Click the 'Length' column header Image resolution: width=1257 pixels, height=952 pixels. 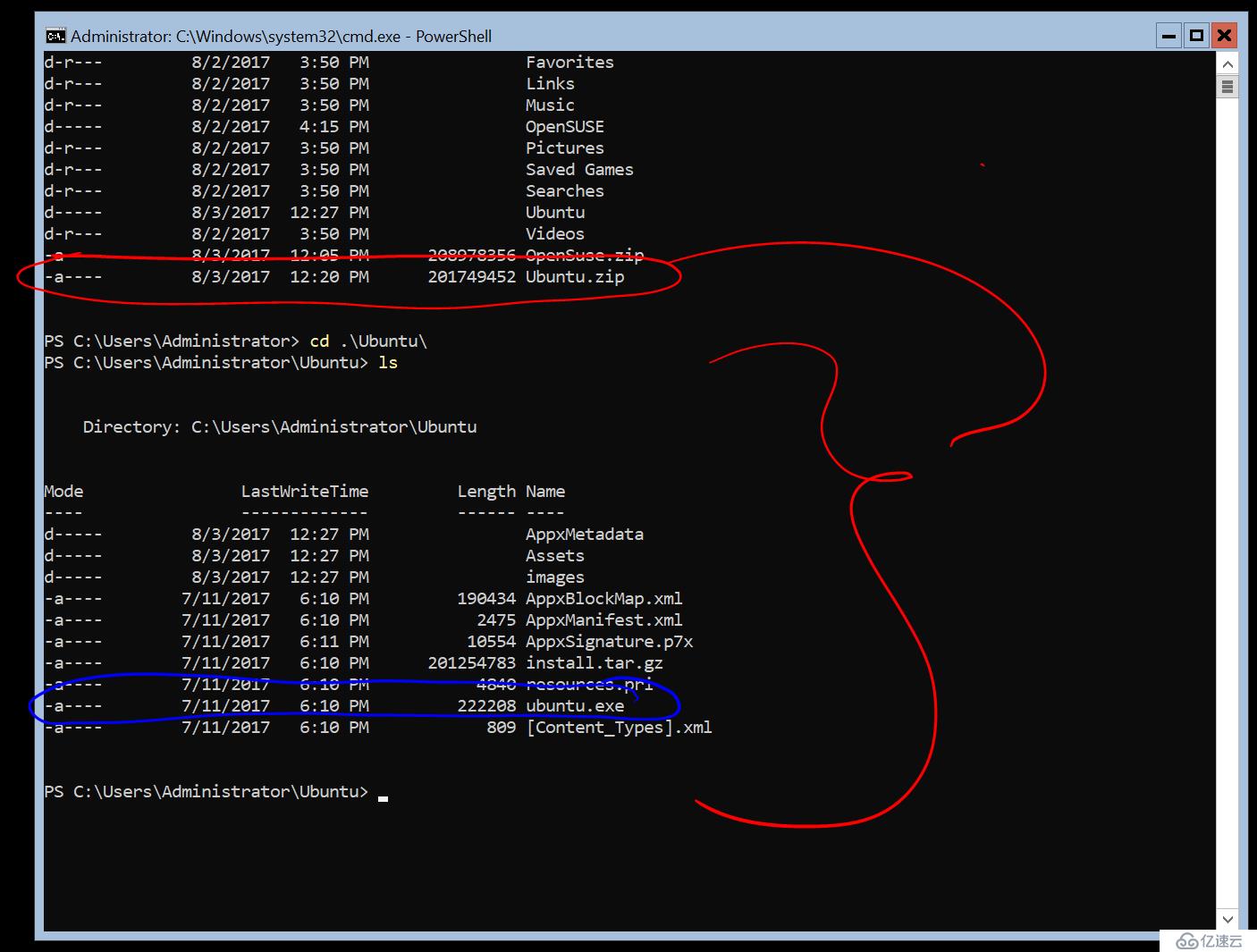click(x=486, y=492)
